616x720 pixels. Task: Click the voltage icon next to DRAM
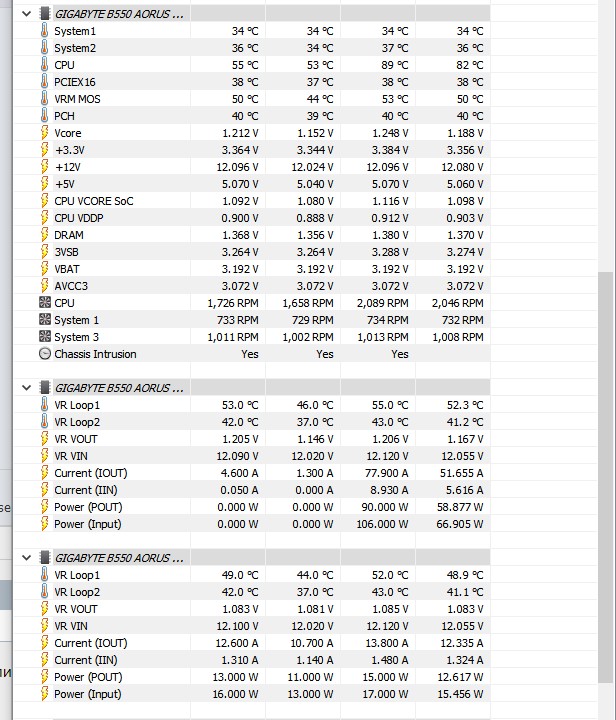[x=44, y=235]
